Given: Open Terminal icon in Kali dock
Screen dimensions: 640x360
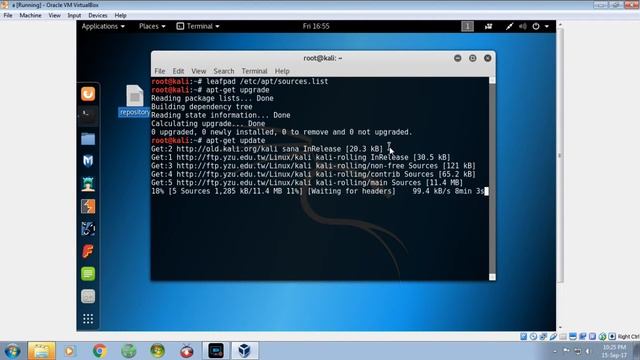Looking at the screenshot, I should point(88,115).
